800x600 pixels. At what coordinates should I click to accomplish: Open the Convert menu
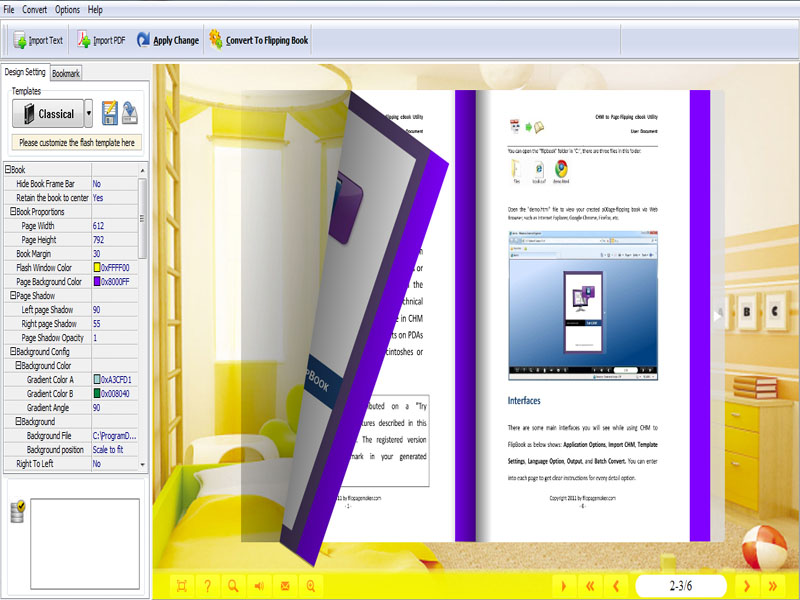[34, 9]
